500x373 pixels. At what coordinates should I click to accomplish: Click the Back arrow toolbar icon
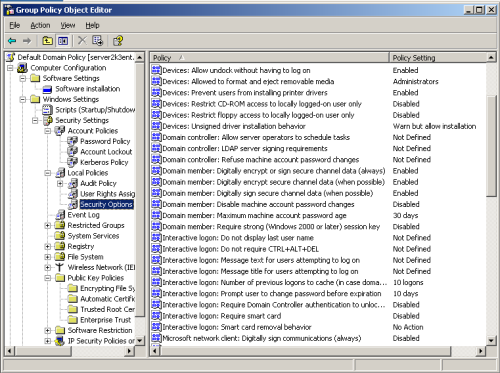12,41
